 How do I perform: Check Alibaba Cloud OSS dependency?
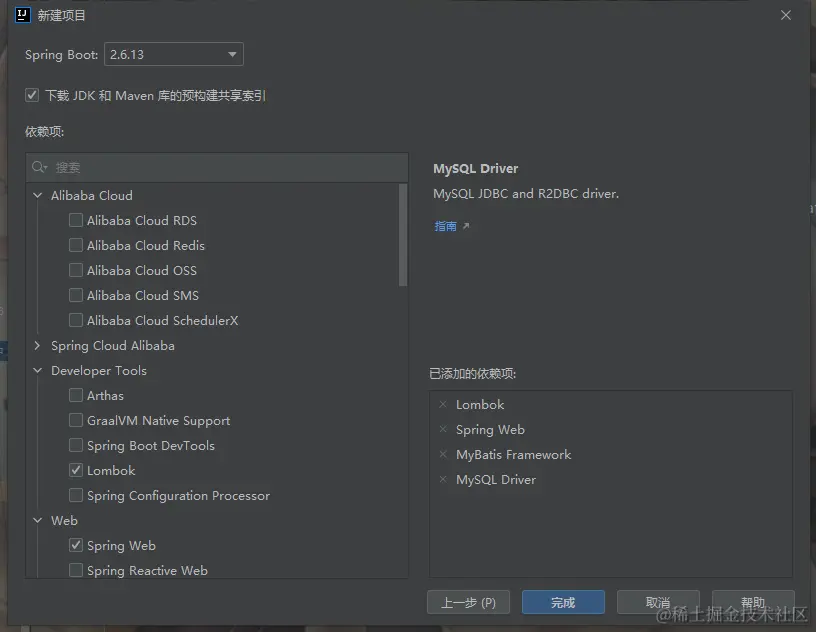pos(76,270)
